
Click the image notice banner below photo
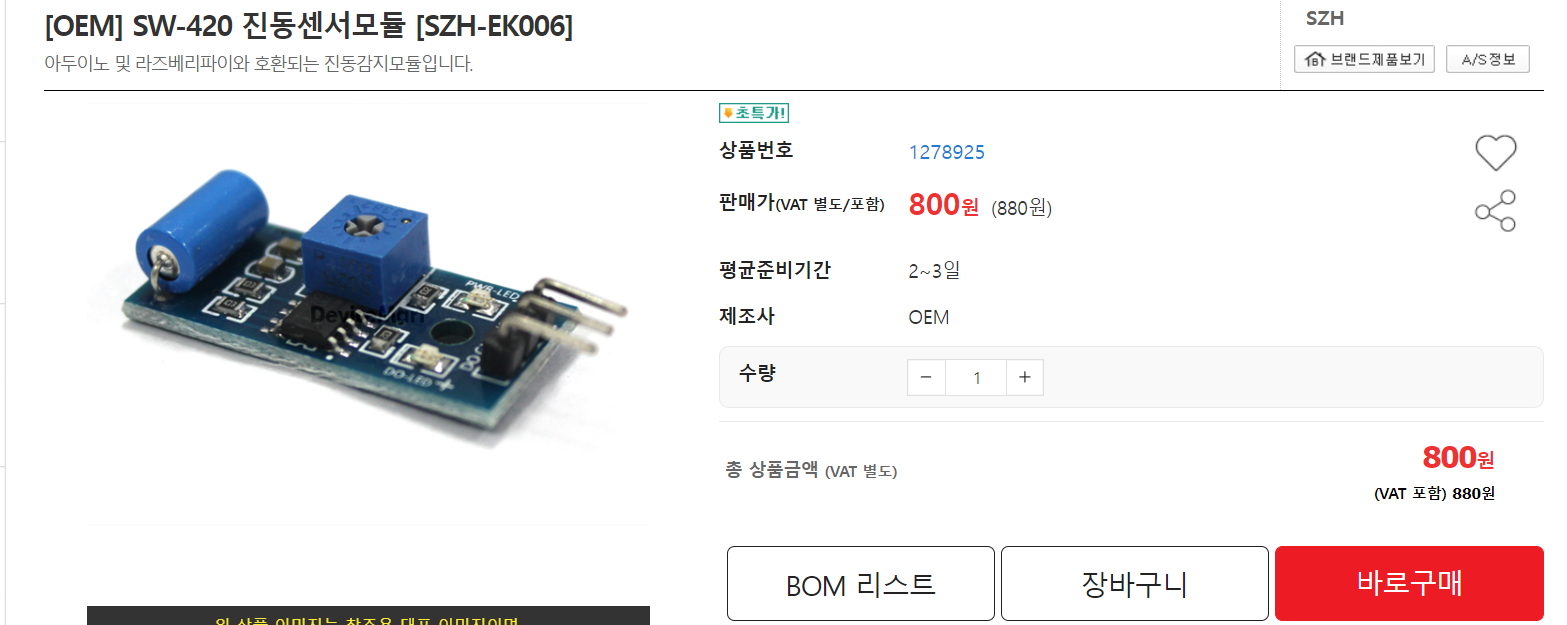[368, 616]
